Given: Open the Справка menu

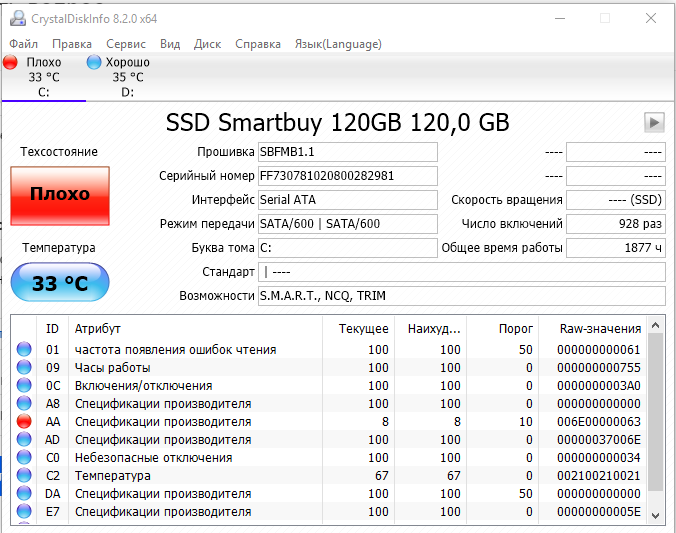Looking at the screenshot, I should pos(258,44).
